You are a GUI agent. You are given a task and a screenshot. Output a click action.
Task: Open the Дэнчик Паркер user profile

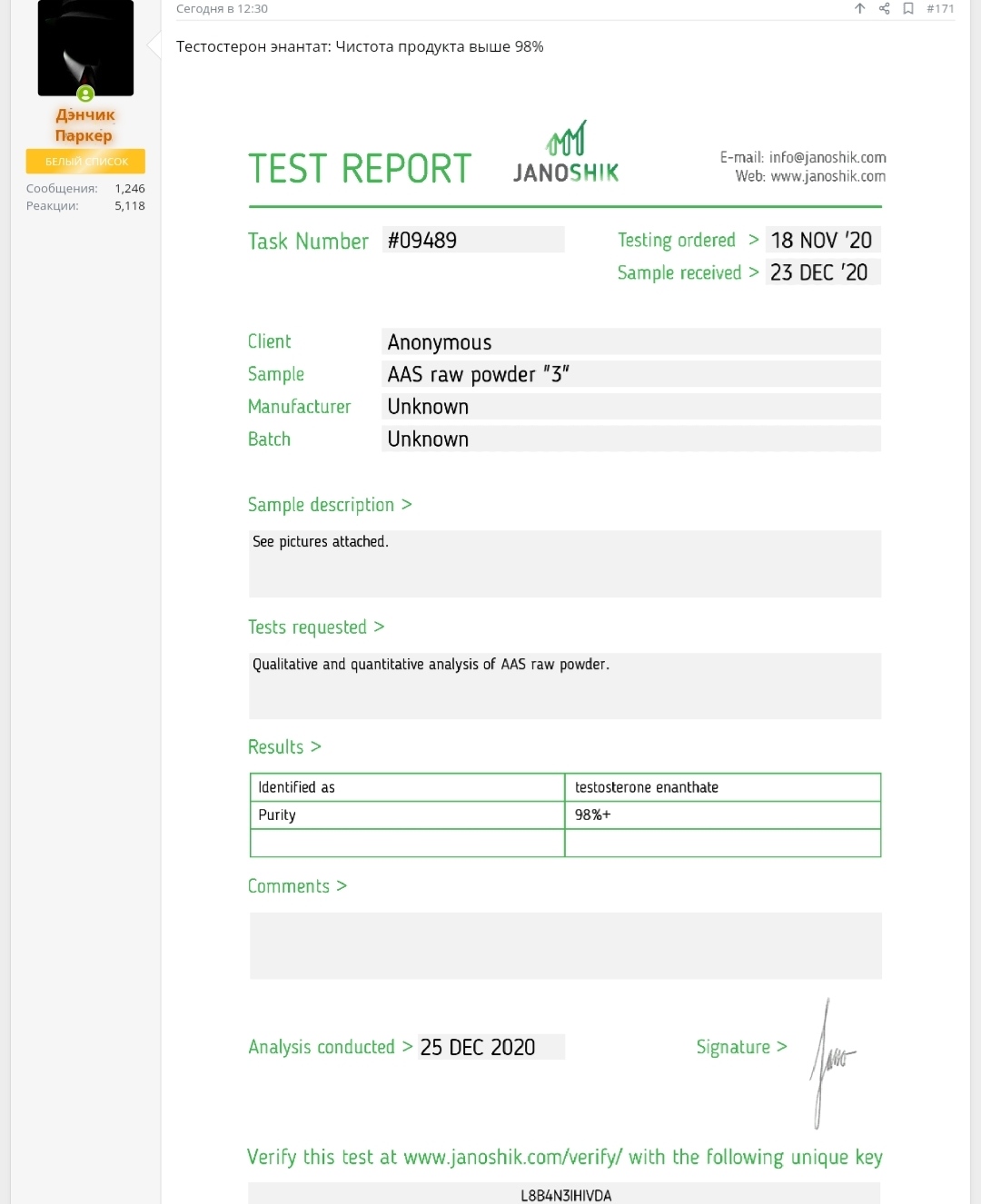[x=85, y=124]
